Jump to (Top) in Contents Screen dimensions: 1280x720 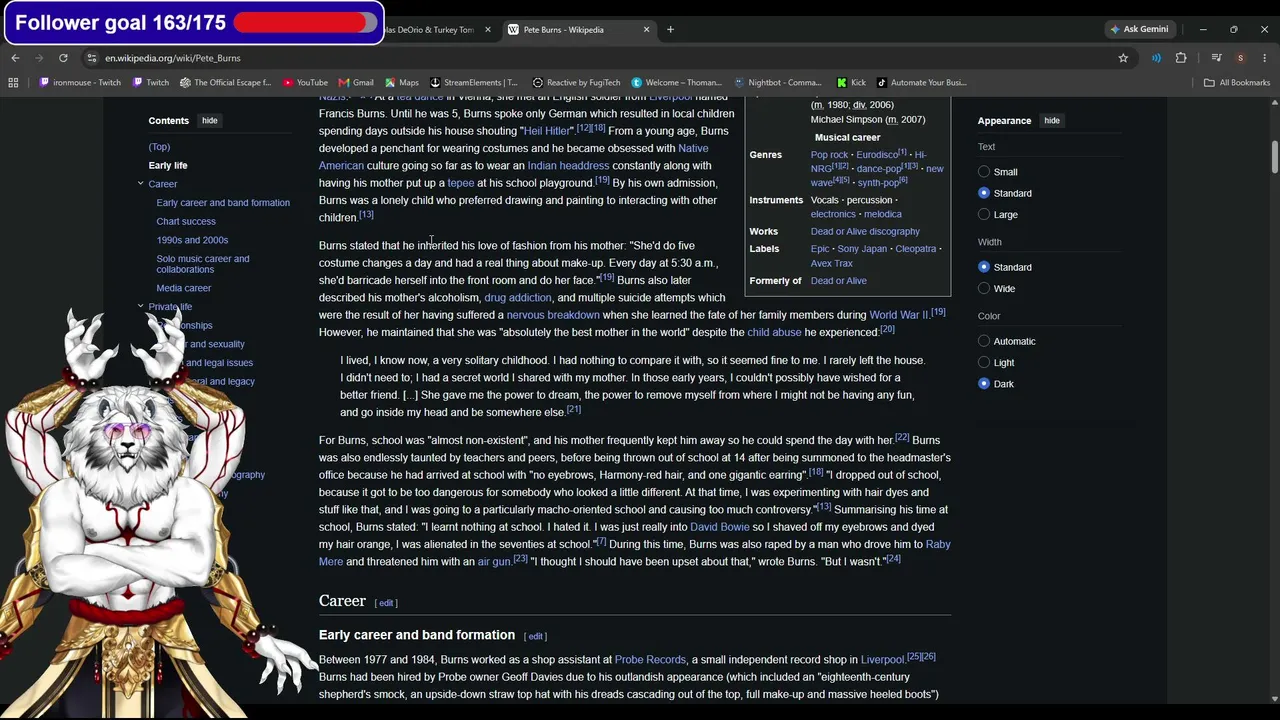point(159,147)
